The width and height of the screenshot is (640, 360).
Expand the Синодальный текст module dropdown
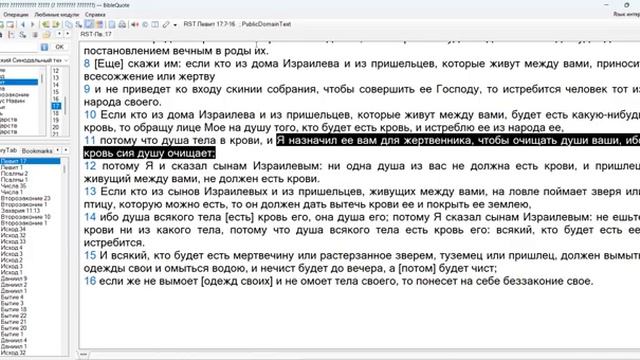[x=66, y=60]
